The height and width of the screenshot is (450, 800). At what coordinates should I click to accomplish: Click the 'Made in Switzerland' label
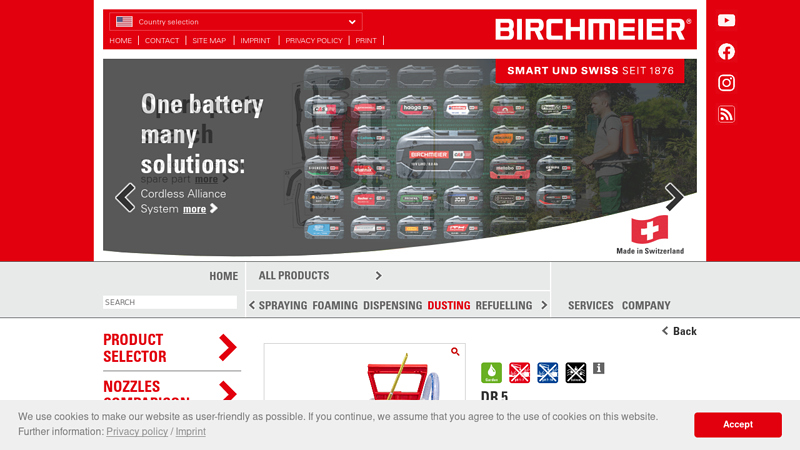tap(650, 251)
